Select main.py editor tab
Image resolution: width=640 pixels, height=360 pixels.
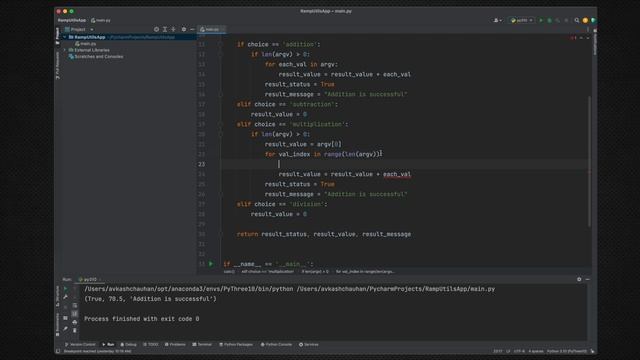212,29
